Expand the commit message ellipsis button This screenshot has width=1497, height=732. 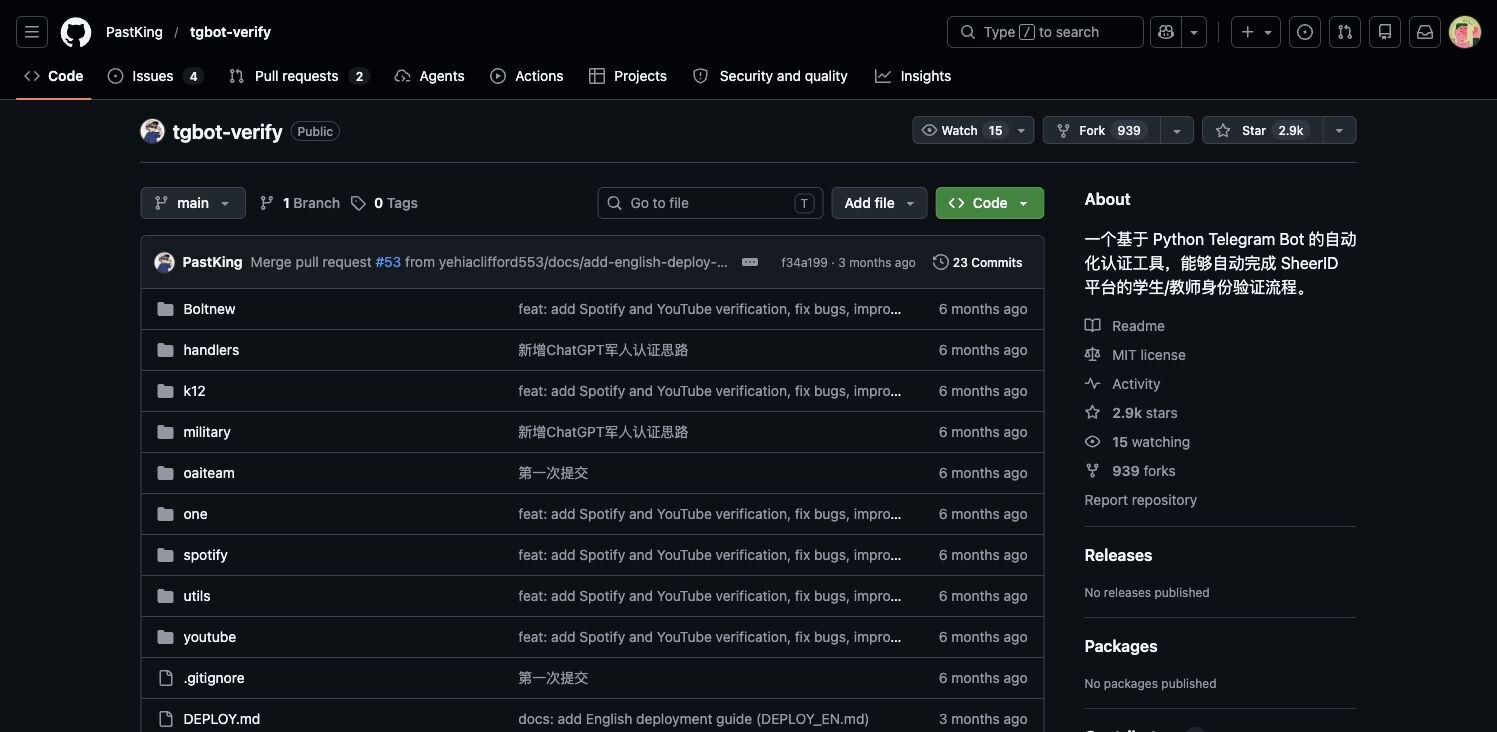coord(750,262)
